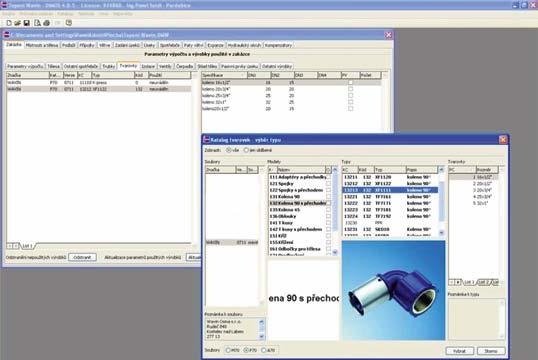Close the Katalog tvarovek dialog
538x360 pixels.
(x=503, y=139)
